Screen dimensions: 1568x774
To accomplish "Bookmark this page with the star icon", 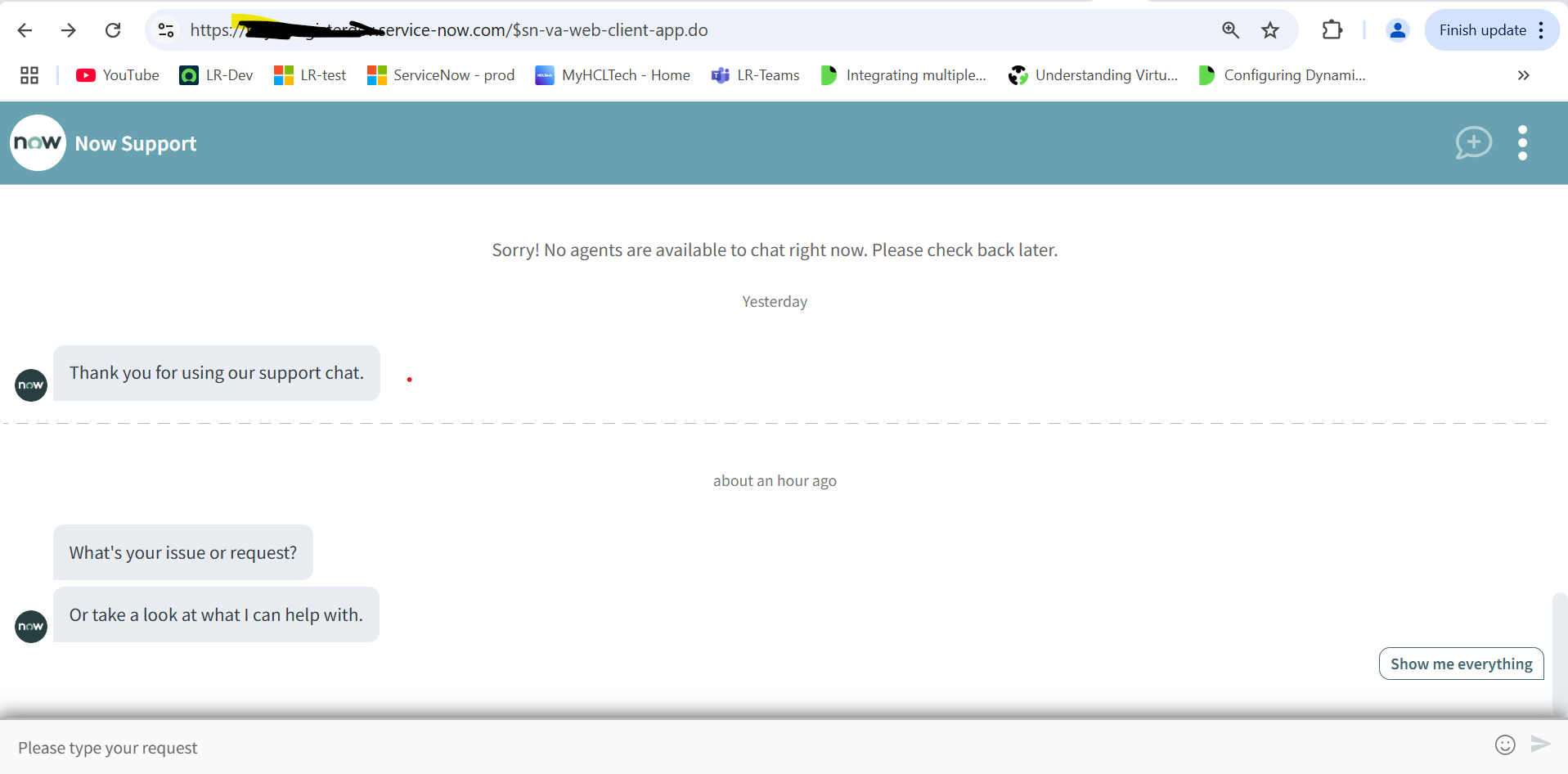I will click(1270, 30).
